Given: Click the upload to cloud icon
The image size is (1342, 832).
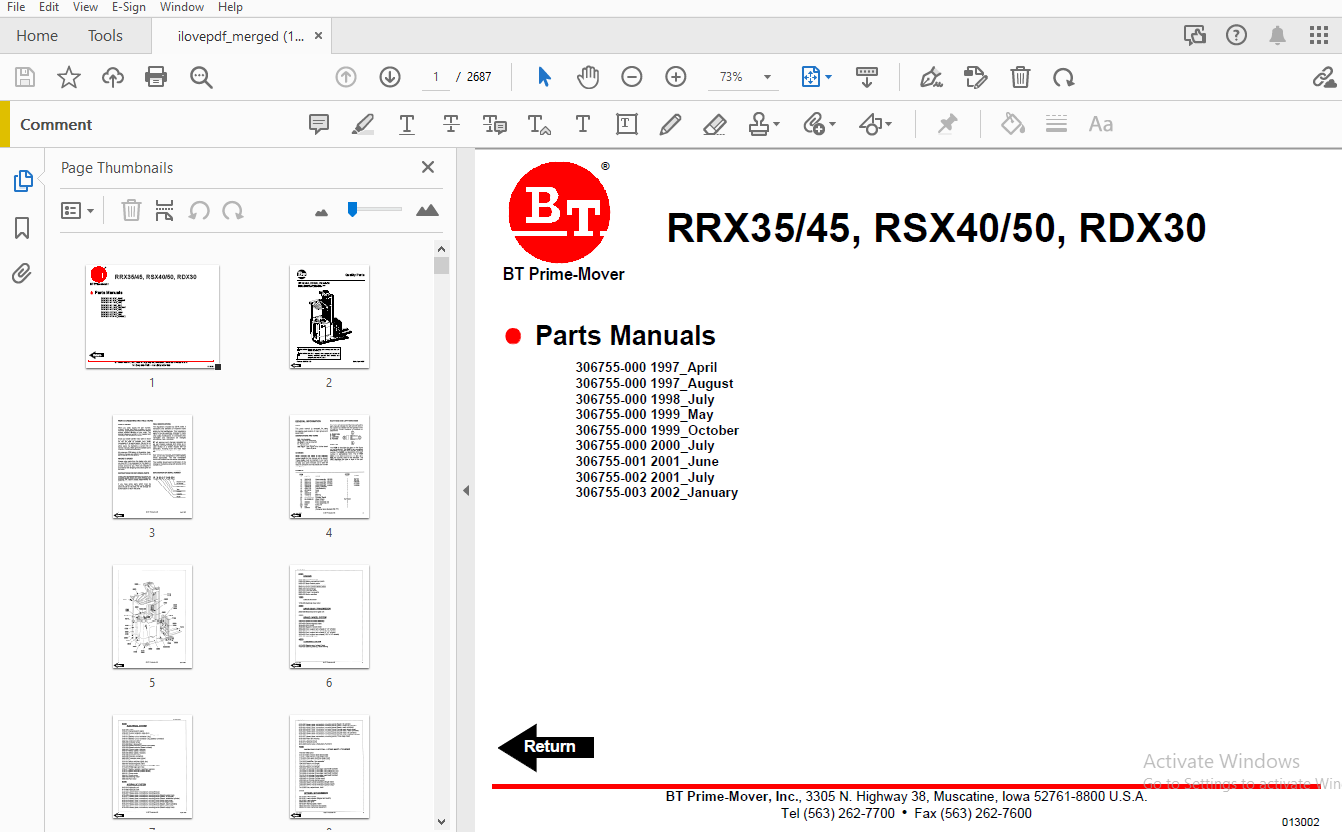Looking at the screenshot, I should [113, 77].
